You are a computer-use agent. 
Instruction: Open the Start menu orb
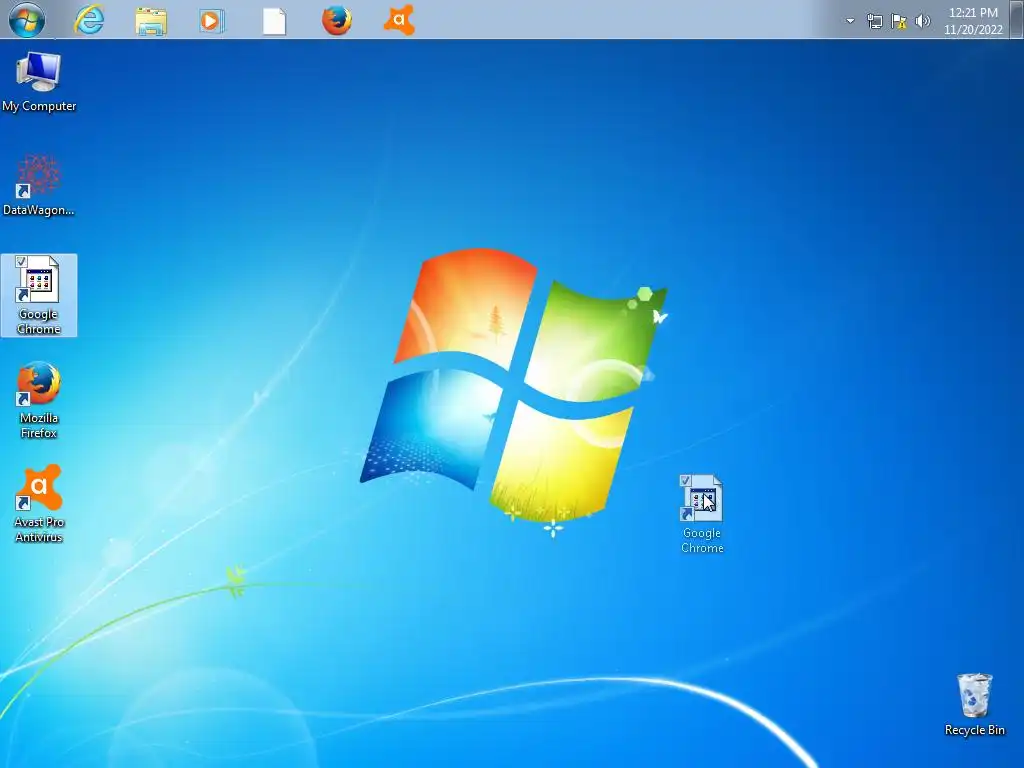click(x=26, y=20)
